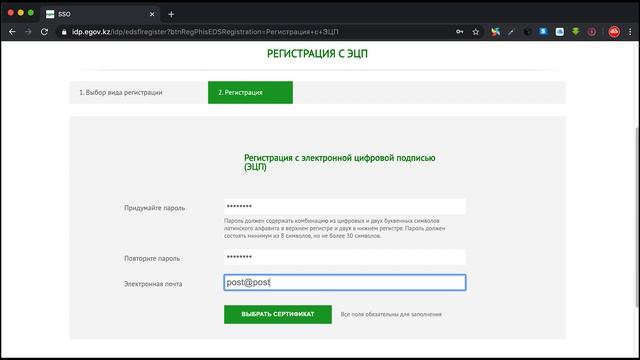The width and height of the screenshot is (640, 360).
Task: Click 'Регистрация с электронной цифровой подписью' subheading
Action: coord(340,162)
